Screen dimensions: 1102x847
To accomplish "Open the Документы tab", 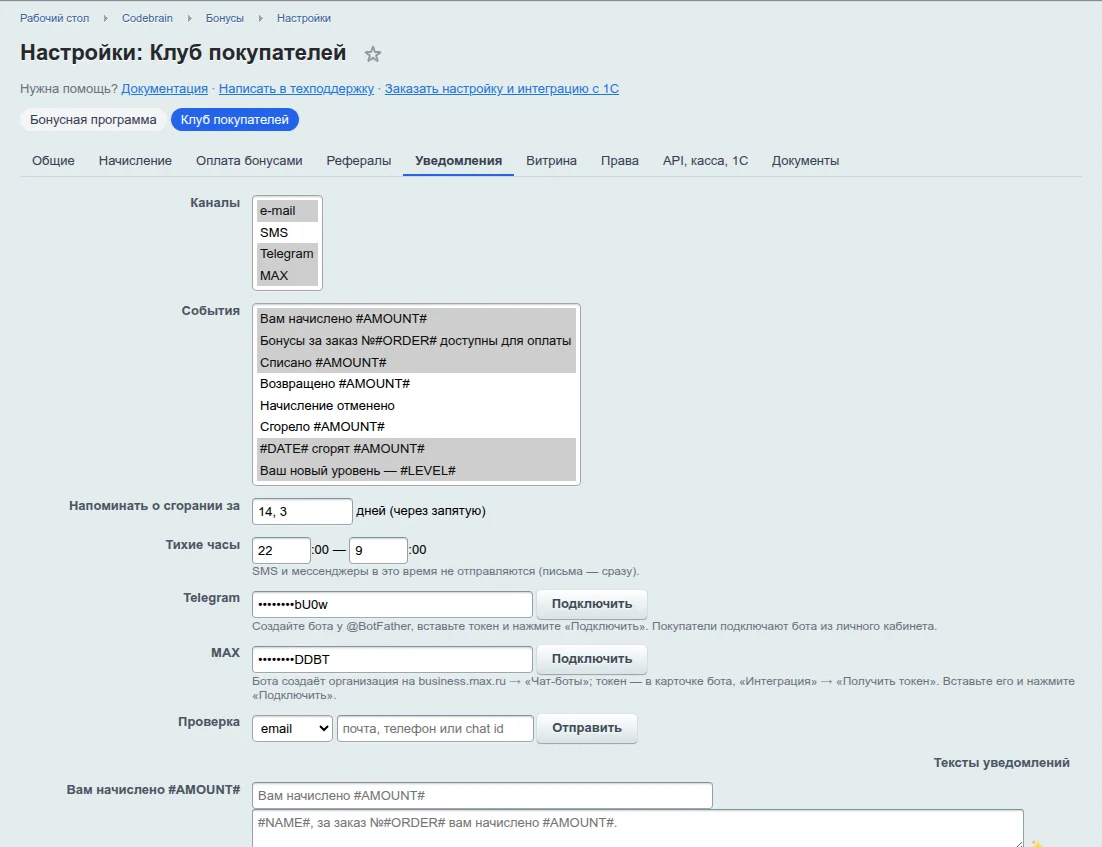I will pos(805,161).
